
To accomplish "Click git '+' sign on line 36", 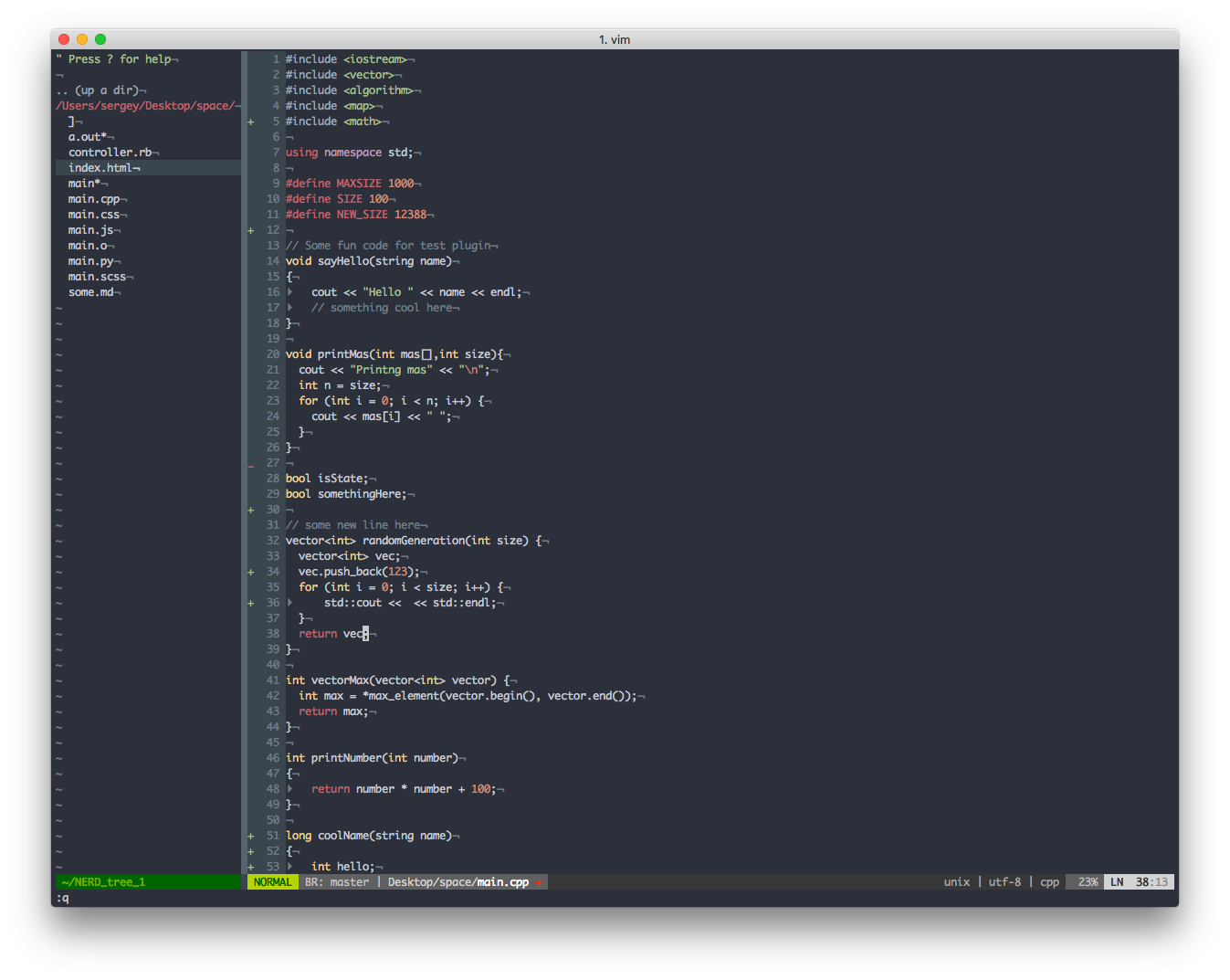I will coord(251,603).
